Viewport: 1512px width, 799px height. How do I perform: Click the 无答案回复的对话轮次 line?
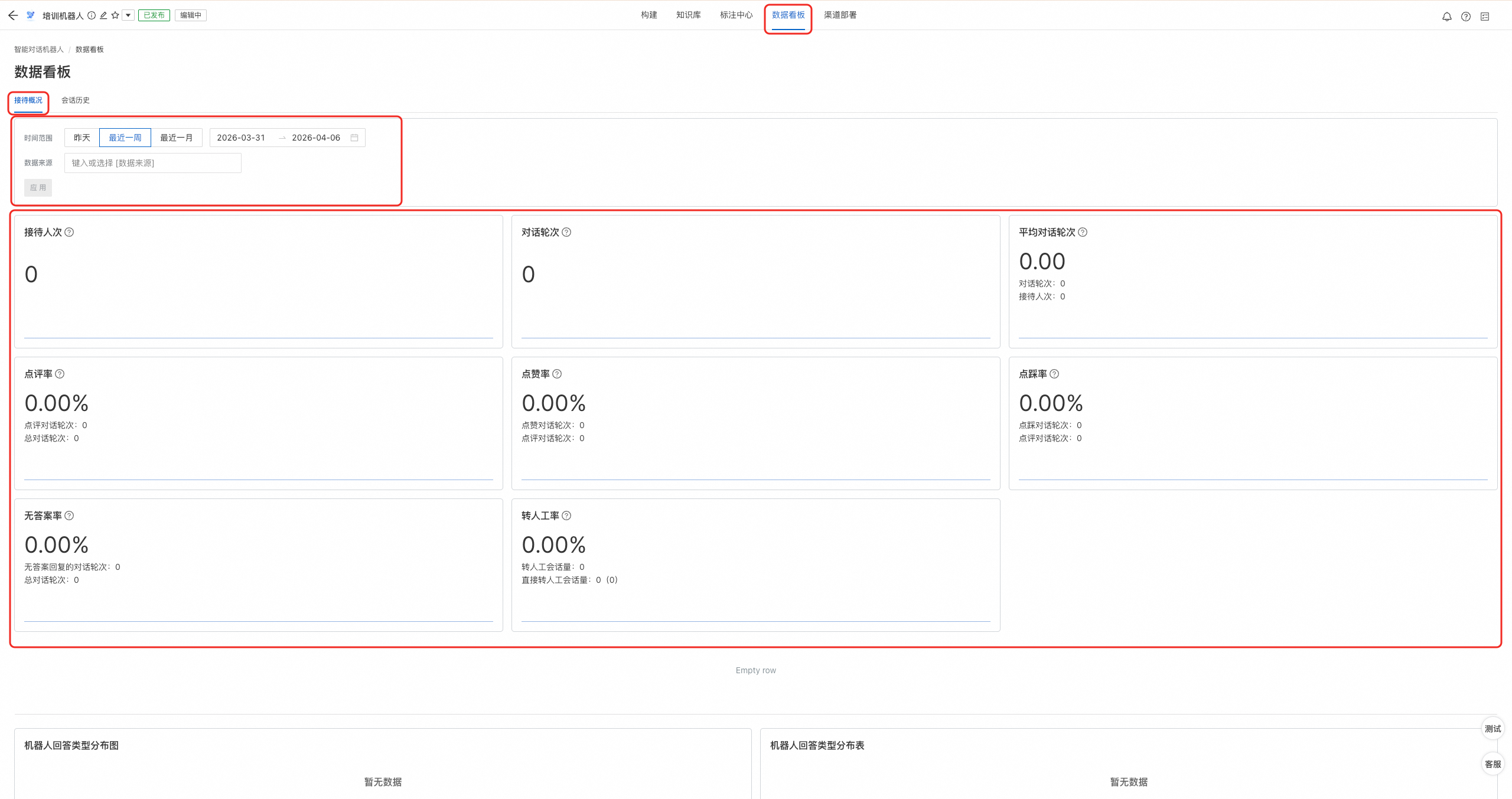72,567
